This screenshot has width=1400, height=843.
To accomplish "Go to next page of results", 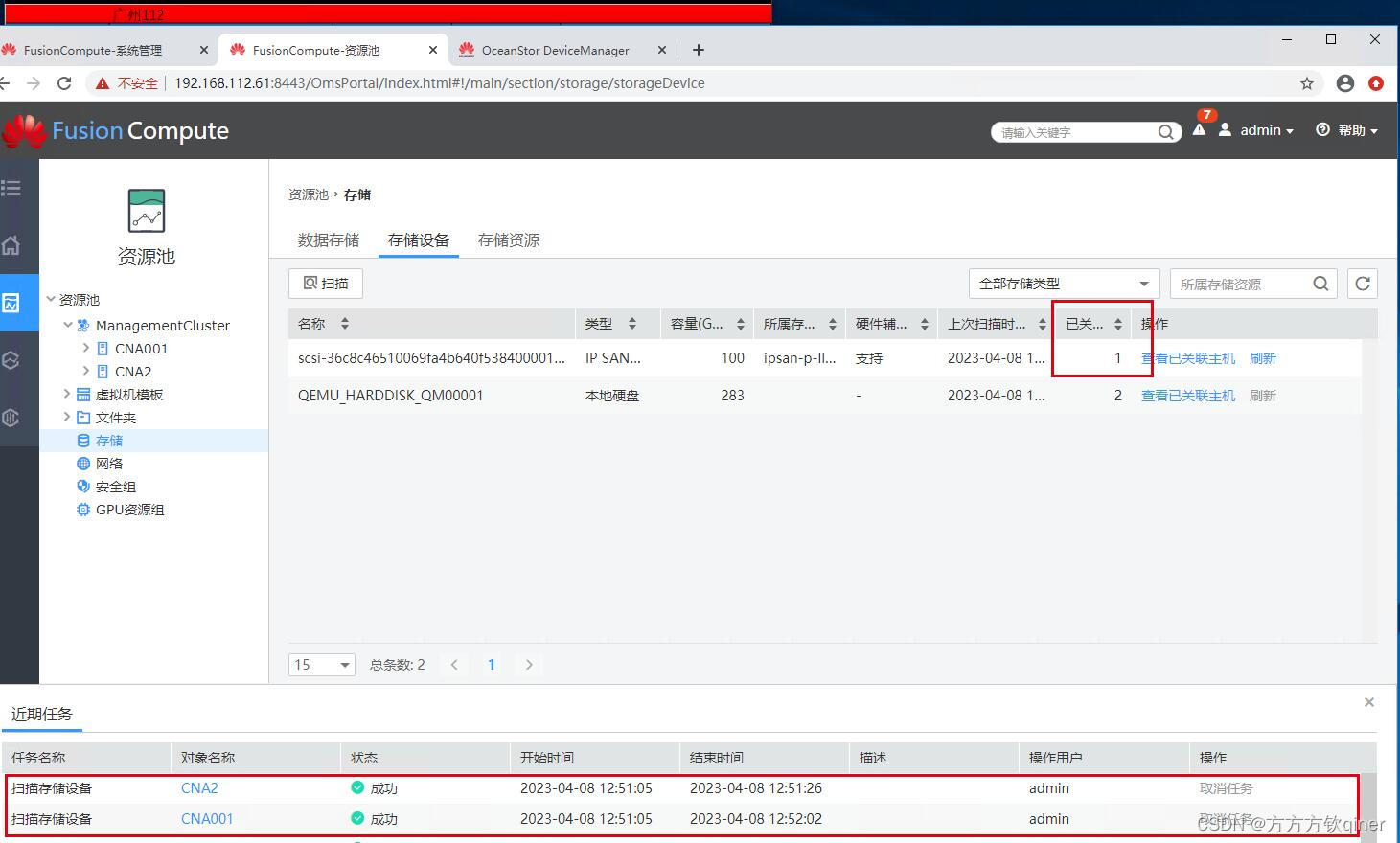I will [529, 665].
